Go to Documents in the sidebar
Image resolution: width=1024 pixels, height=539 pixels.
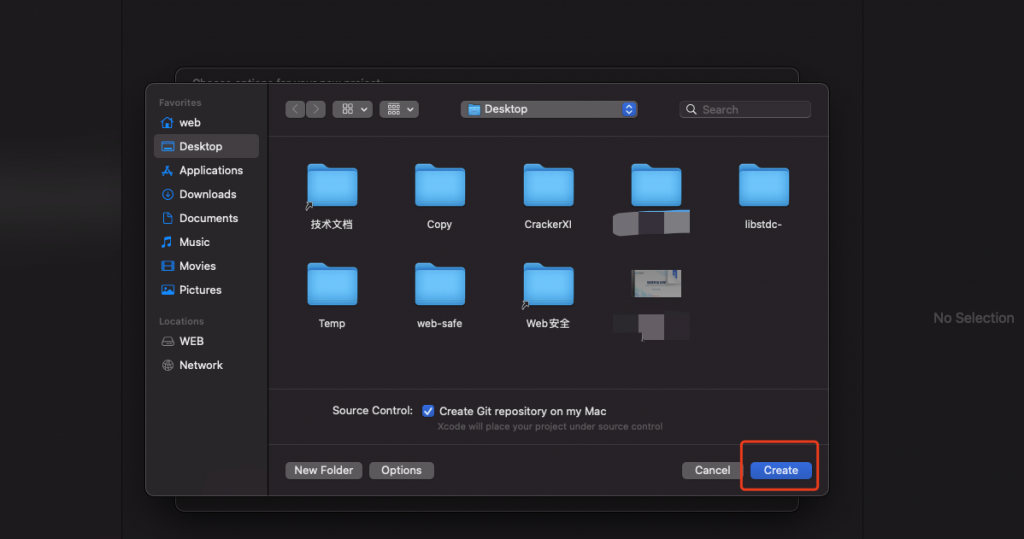point(208,218)
